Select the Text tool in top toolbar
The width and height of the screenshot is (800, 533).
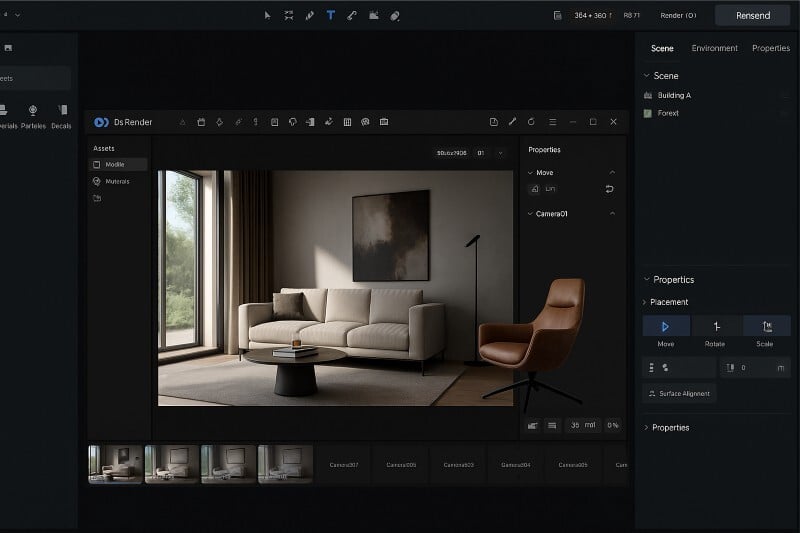(330, 16)
